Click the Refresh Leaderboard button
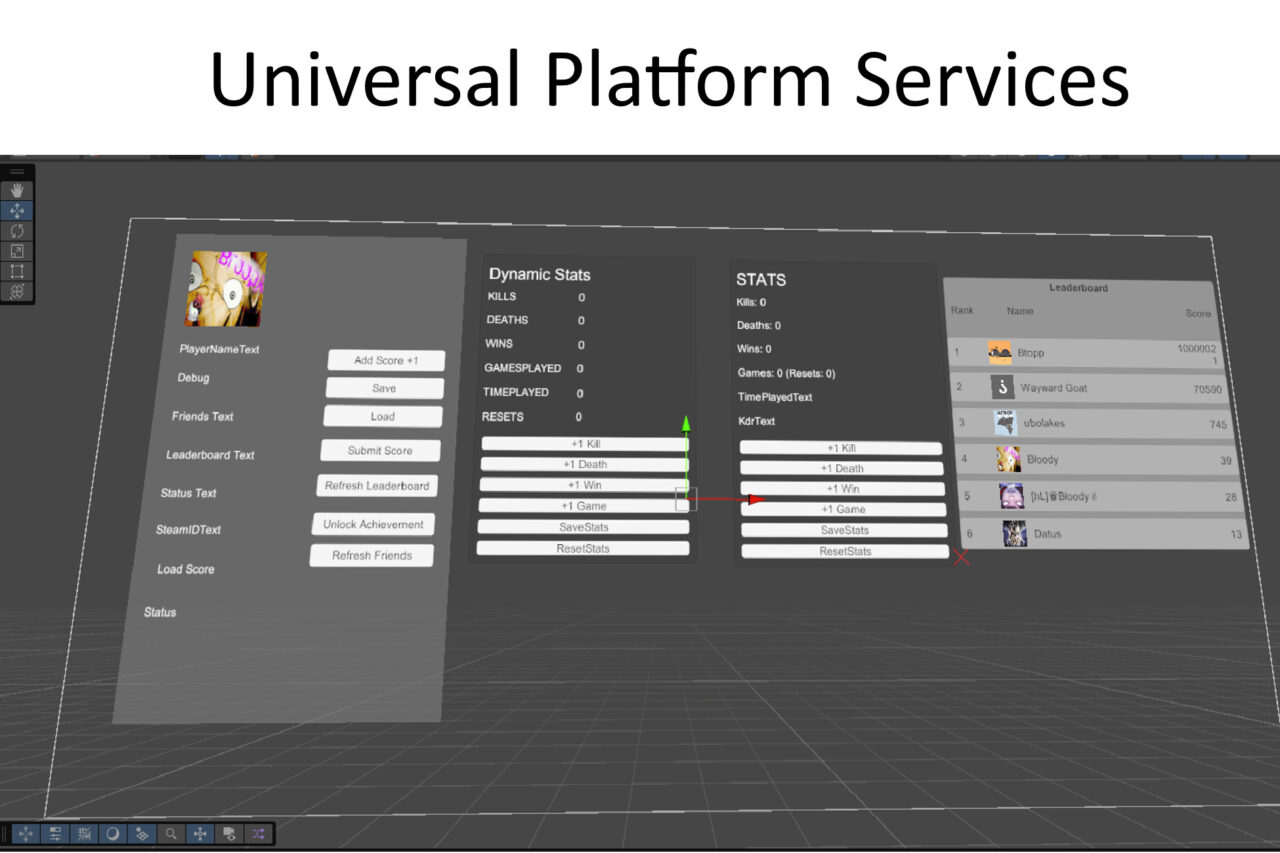The image size is (1280, 853). 377,486
